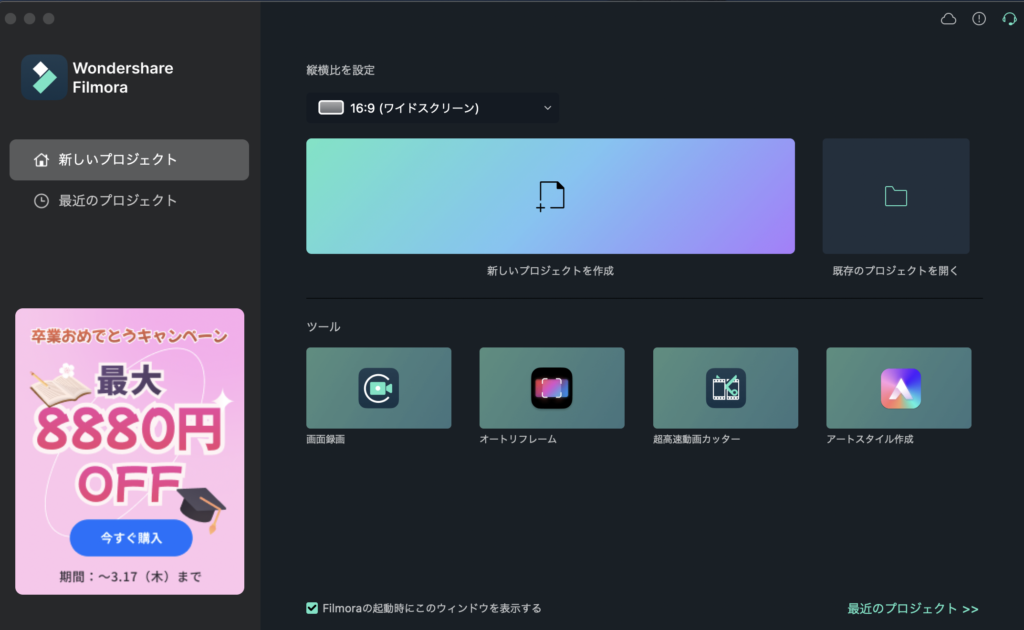Image resolution: width=1024 pixels, height=630 pixels.
Task: Click the 既存のプロジェクトを開く label
Action: pyautogui.click(x=895, y=270)
